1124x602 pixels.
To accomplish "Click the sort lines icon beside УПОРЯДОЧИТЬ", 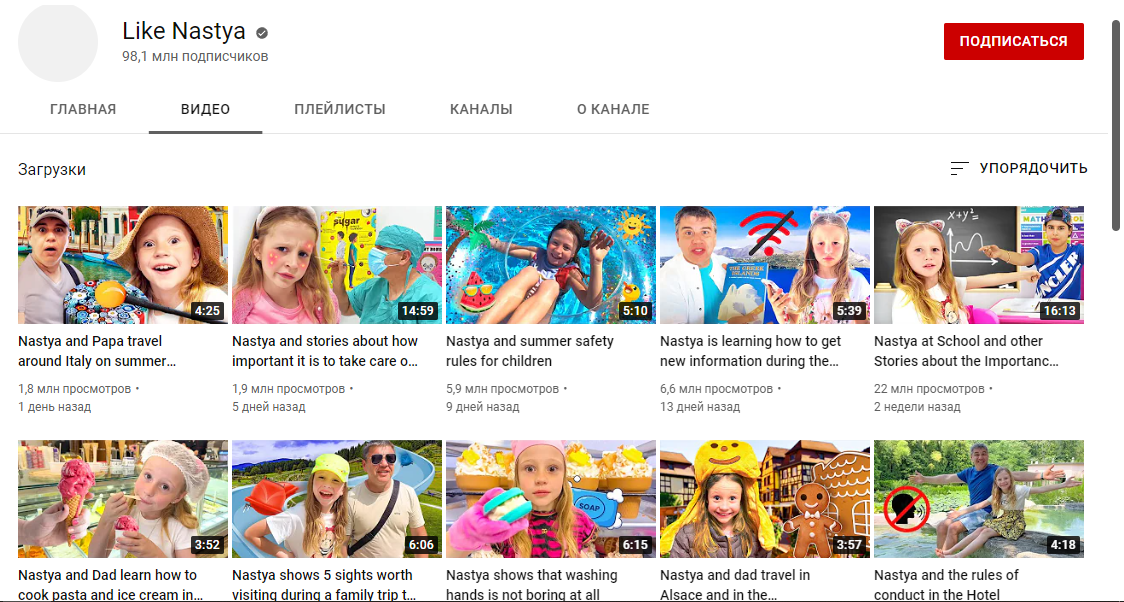I will click(961, 168).
